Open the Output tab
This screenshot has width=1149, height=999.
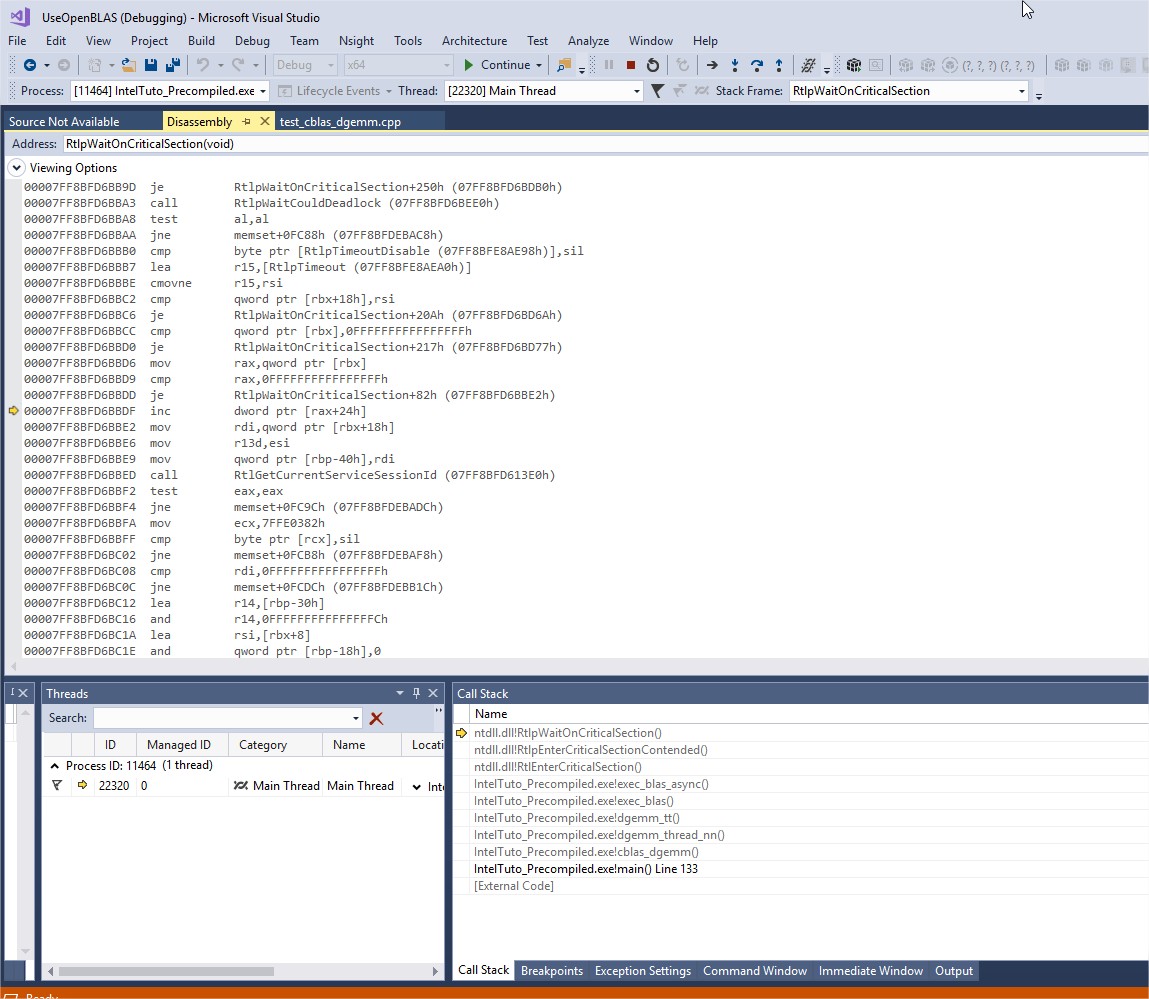pyautogui.click(x=953, y=971)
